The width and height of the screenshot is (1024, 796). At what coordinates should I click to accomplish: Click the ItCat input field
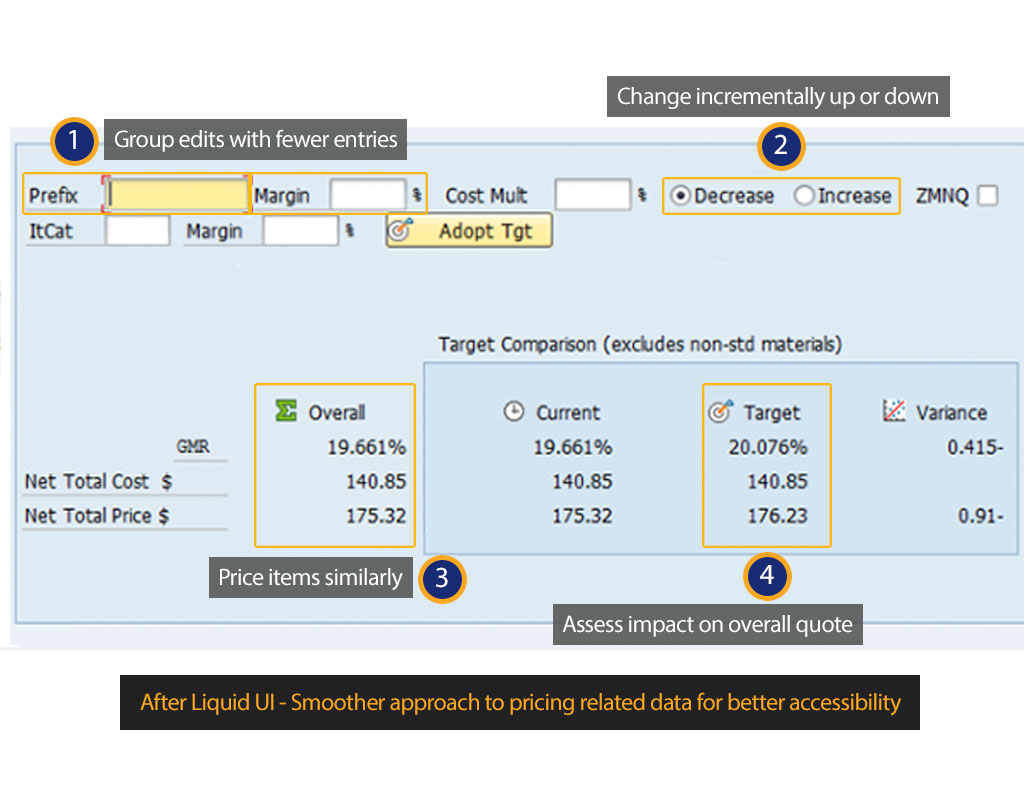pos(138,231)
